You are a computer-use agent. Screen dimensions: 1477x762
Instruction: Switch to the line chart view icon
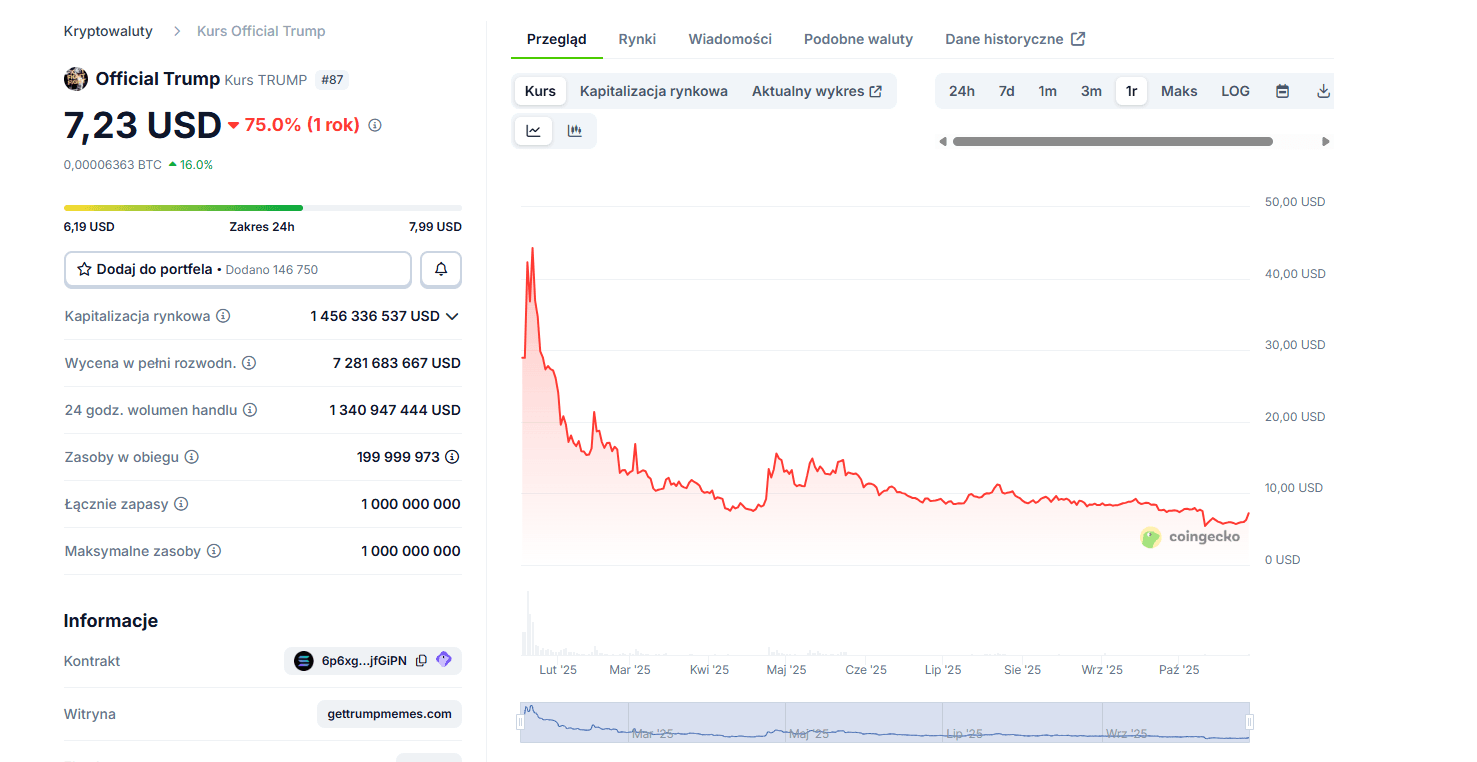[x=534, y=131]
